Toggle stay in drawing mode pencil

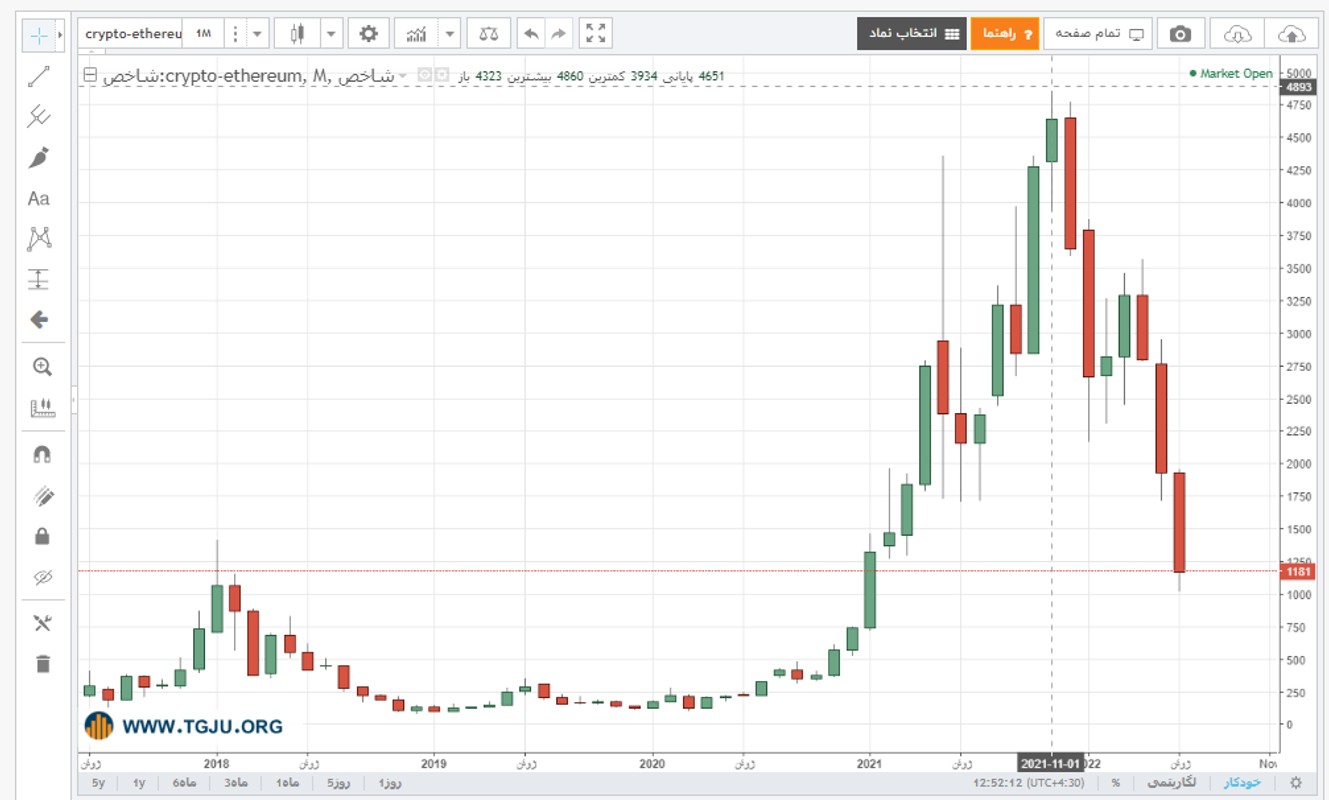pyautogui.click(x=42, y=496)
